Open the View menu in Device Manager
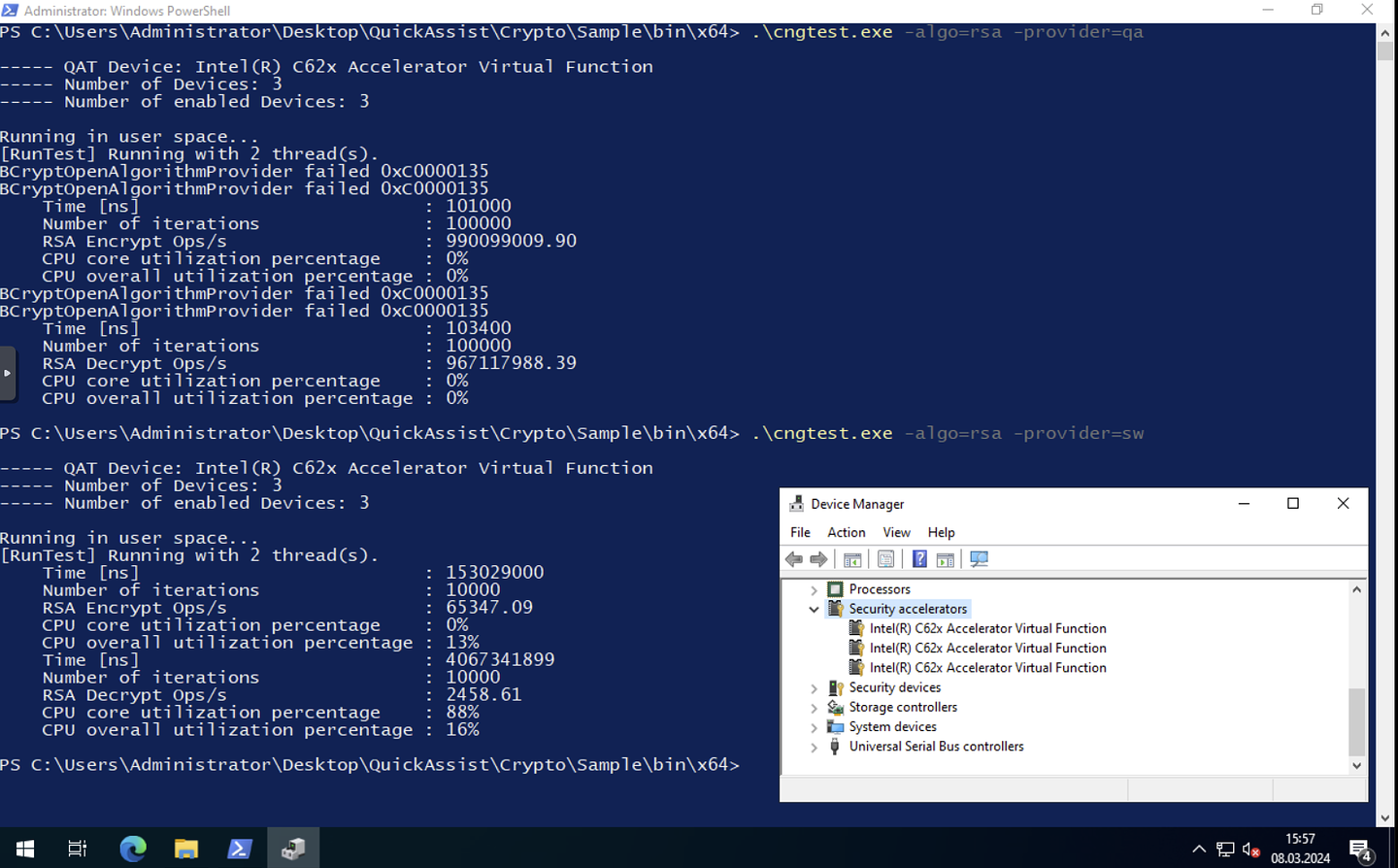The width and height of the screenshot is (1398, 868). tap(895, 532)
